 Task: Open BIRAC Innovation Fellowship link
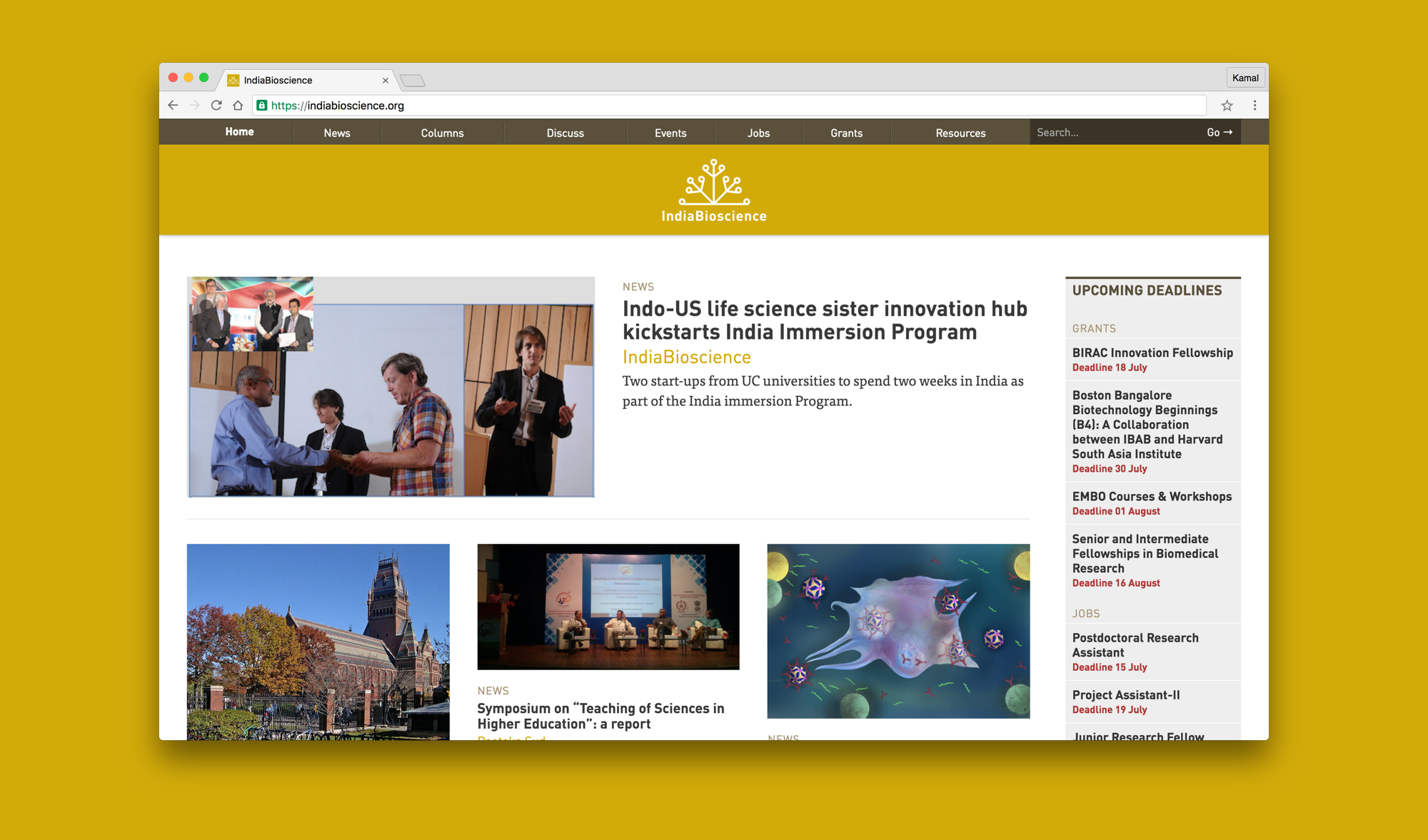1152,353
